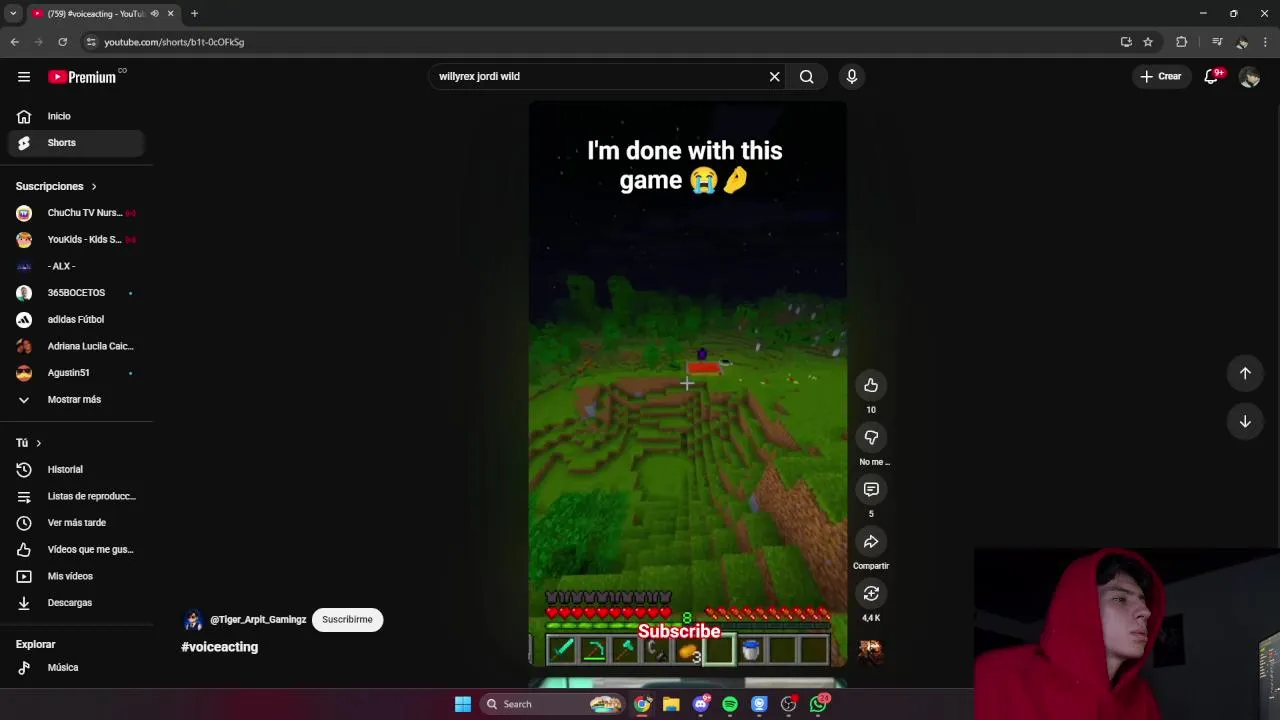The width and height of the screenshot is (1280, 720).
Task: Dislike the Short (No me gusta)
Action: (871, 438)
